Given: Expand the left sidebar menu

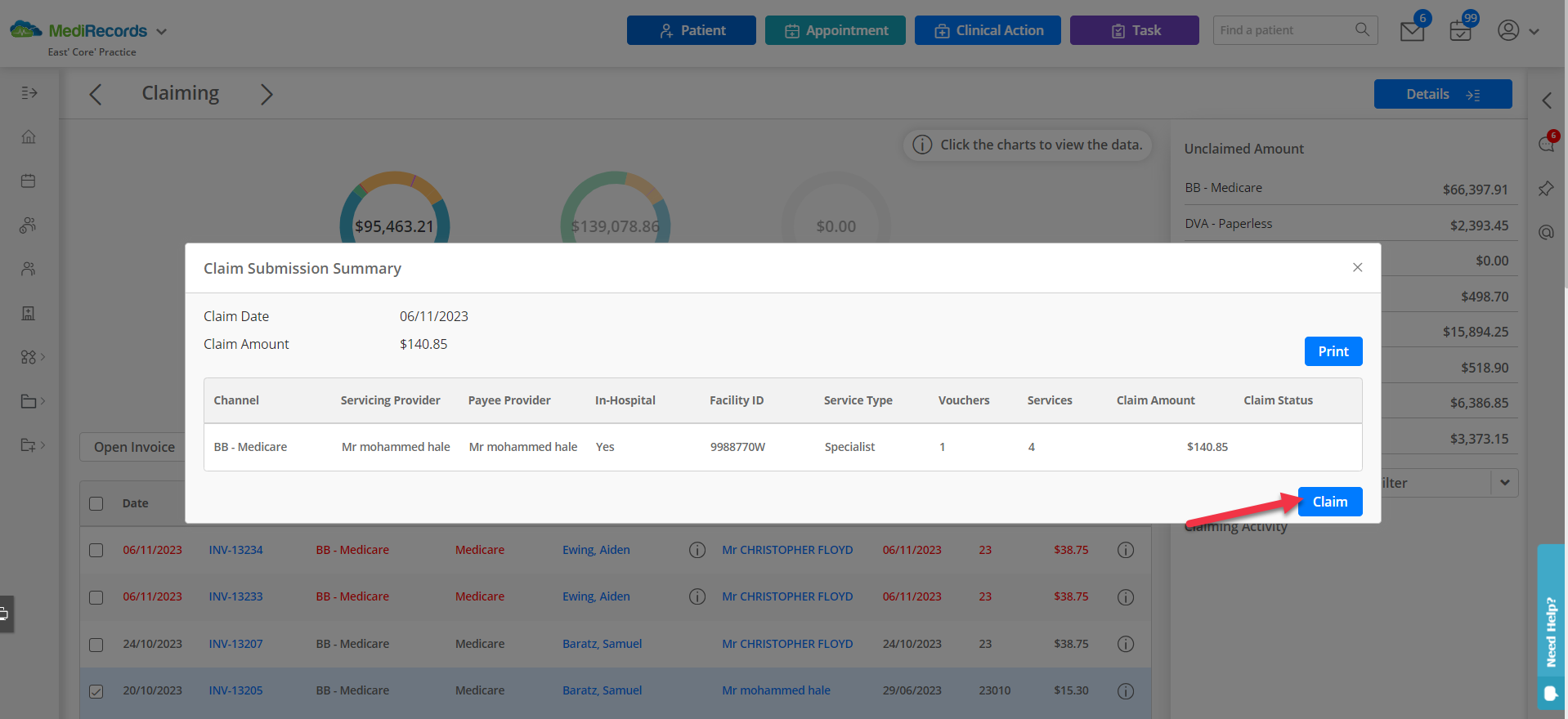Looking at the screenshot, I should click(29, 93).
